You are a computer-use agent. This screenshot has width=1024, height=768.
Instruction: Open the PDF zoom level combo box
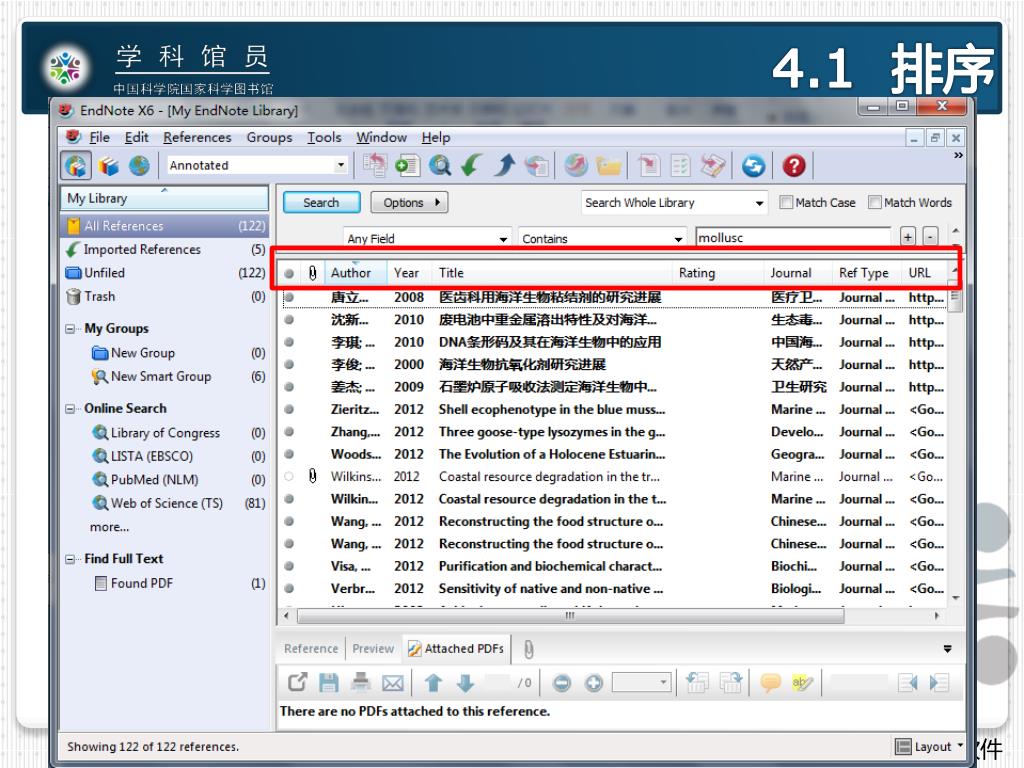[x=641, y=683]
